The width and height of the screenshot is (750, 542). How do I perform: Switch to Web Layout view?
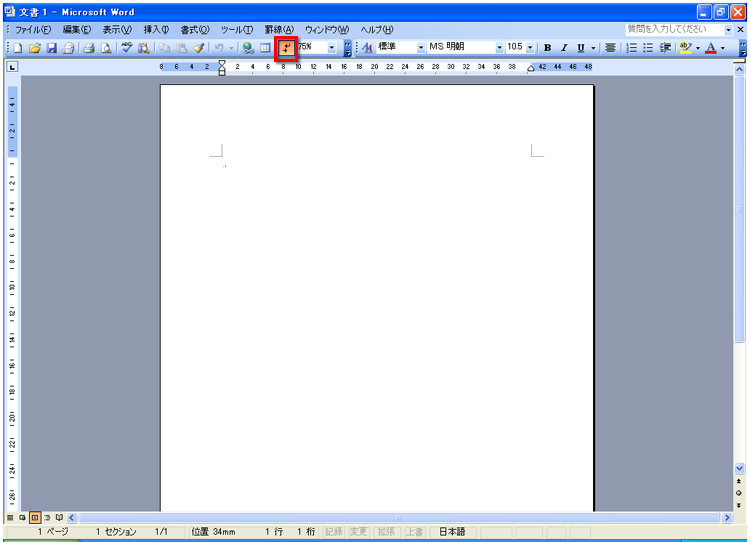pyautogui.click(x=22, y=518)
